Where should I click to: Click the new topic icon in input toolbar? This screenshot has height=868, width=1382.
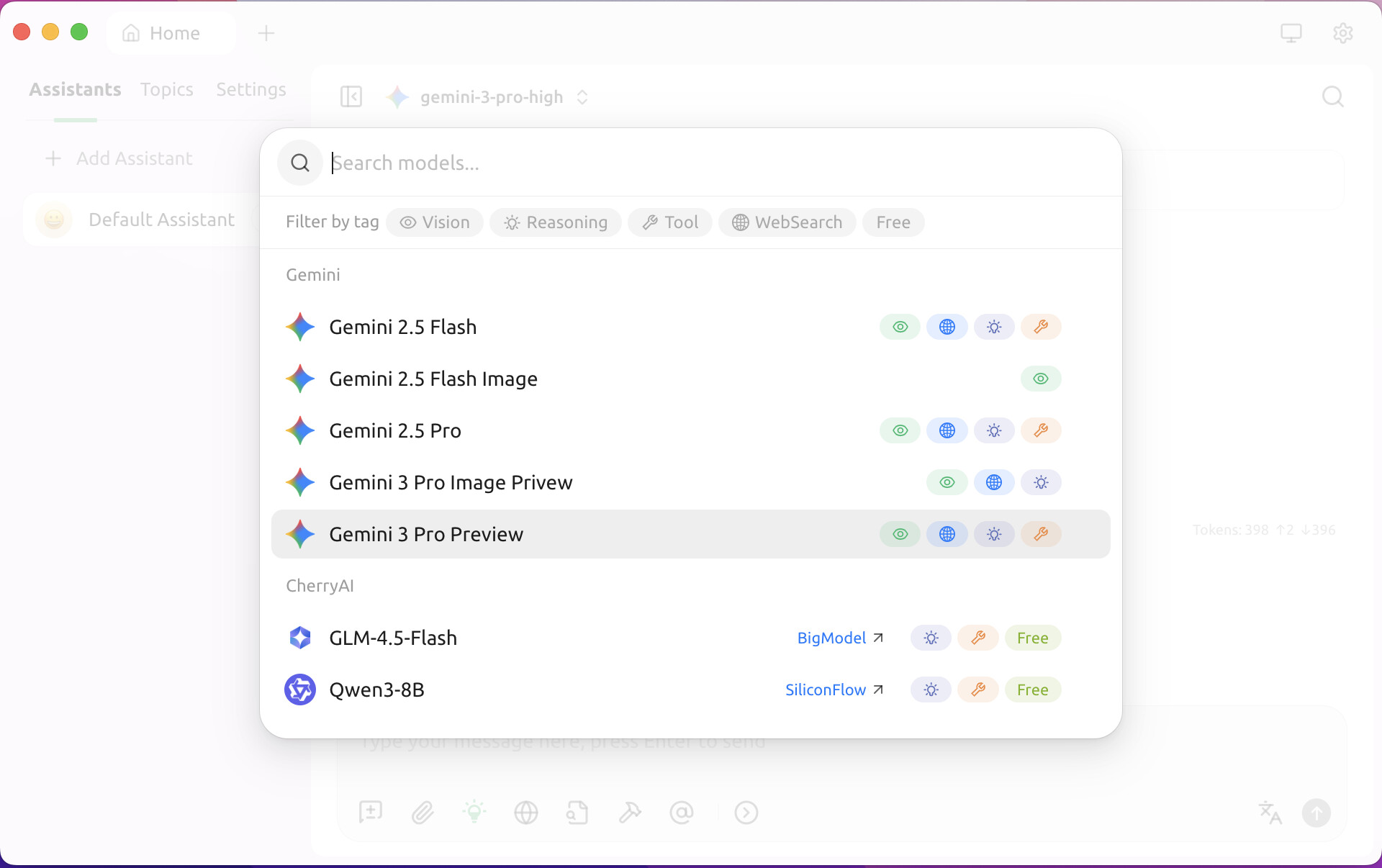[371, 813]
